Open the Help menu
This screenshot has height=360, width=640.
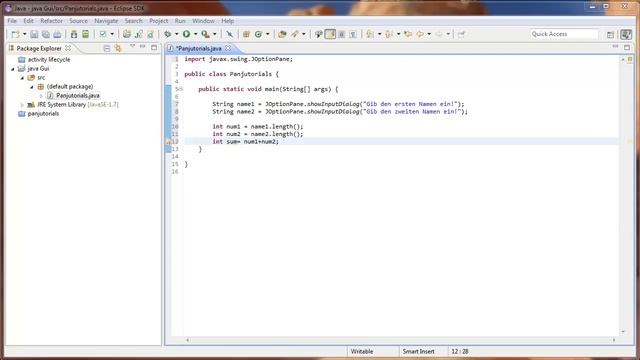click(228, 21)
